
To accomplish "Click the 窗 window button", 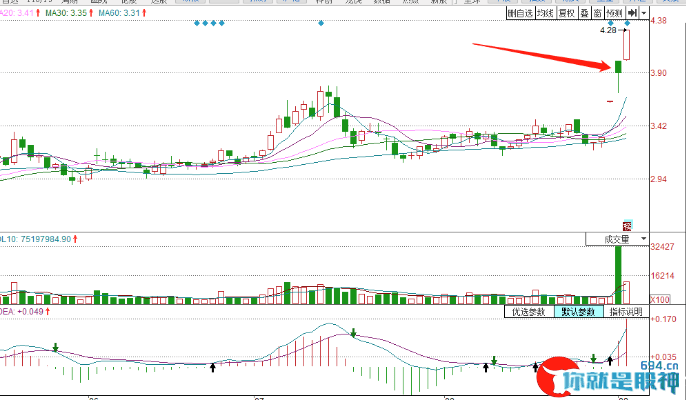I will tap(598, 13).
